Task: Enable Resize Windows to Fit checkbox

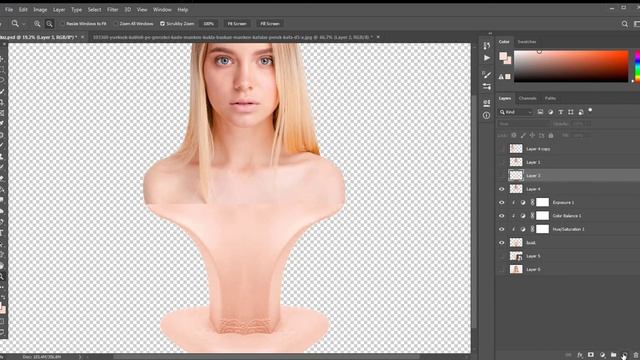Action: 62,24
